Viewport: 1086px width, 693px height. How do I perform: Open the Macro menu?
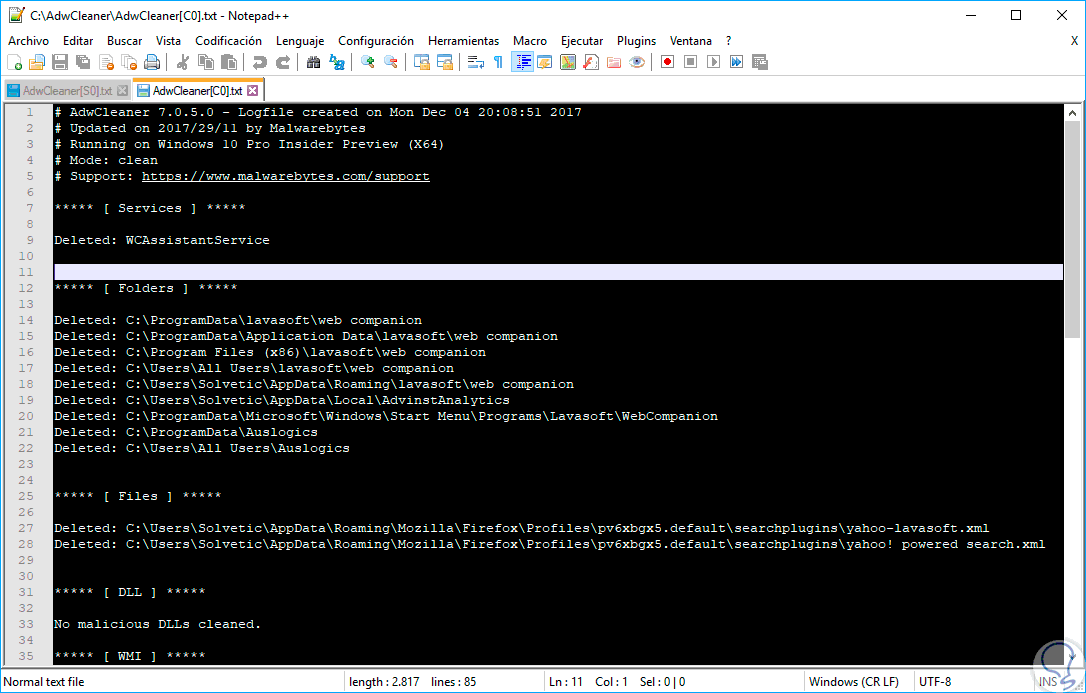point(530,41)
